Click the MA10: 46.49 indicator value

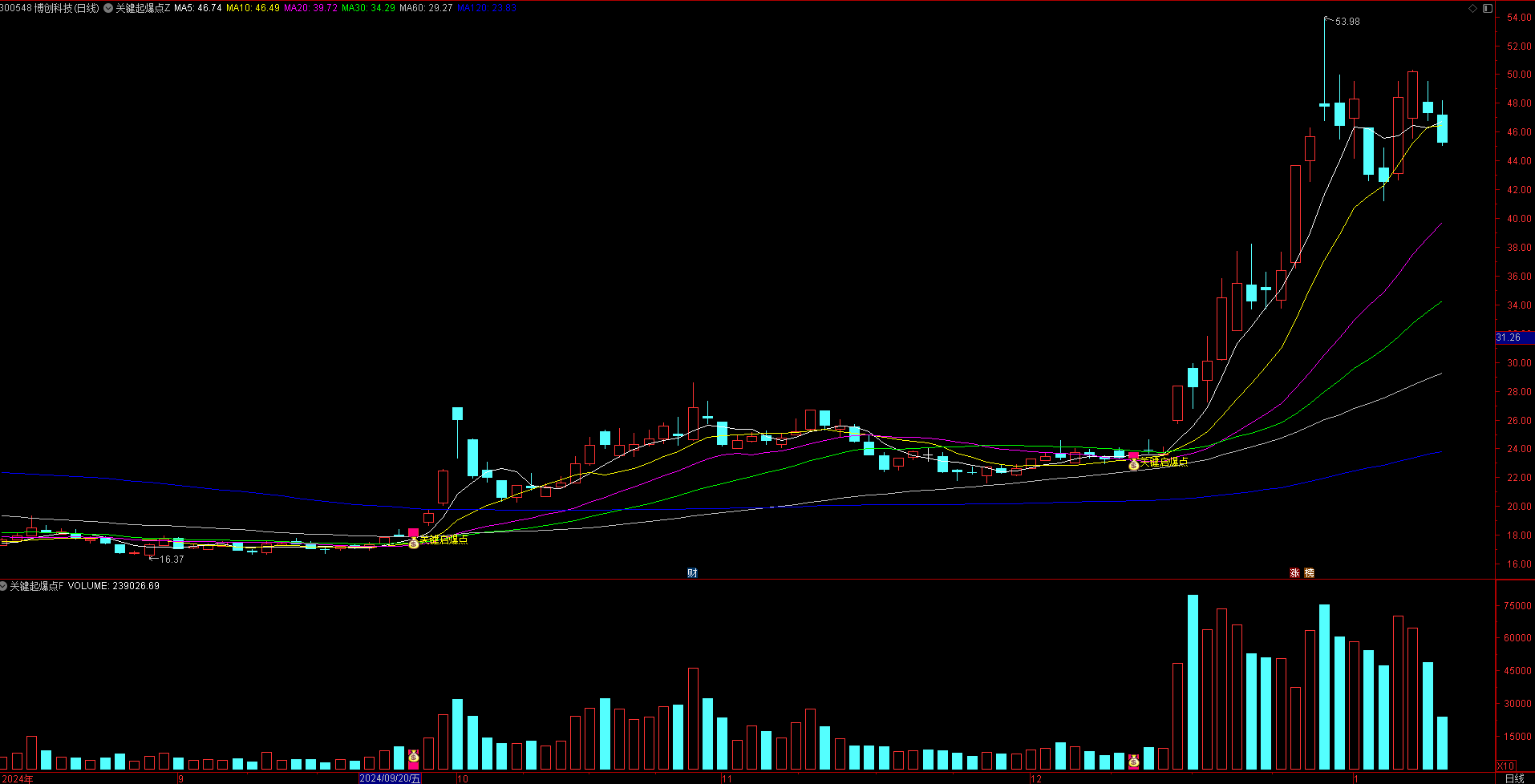pos(253,8)
